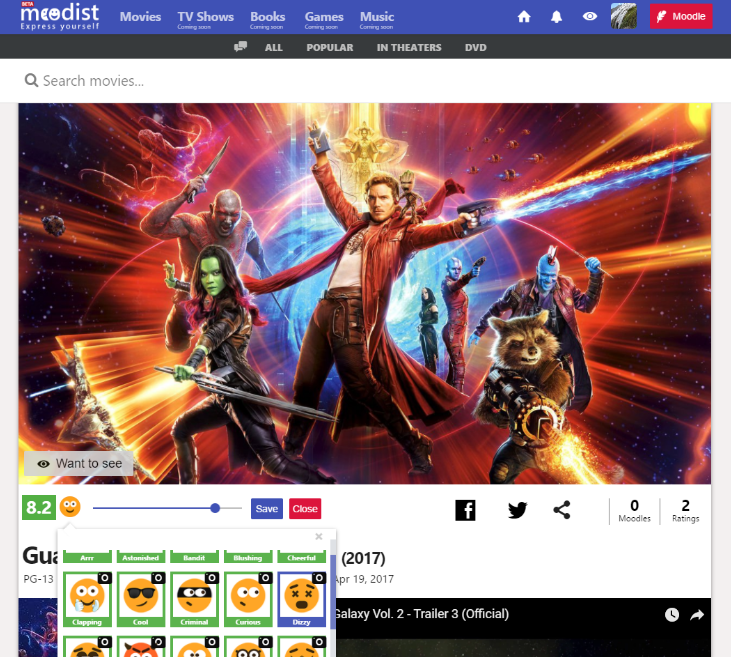Screen dimensions: 731x657
Task: Open the Books section
Action: point(268,17)
